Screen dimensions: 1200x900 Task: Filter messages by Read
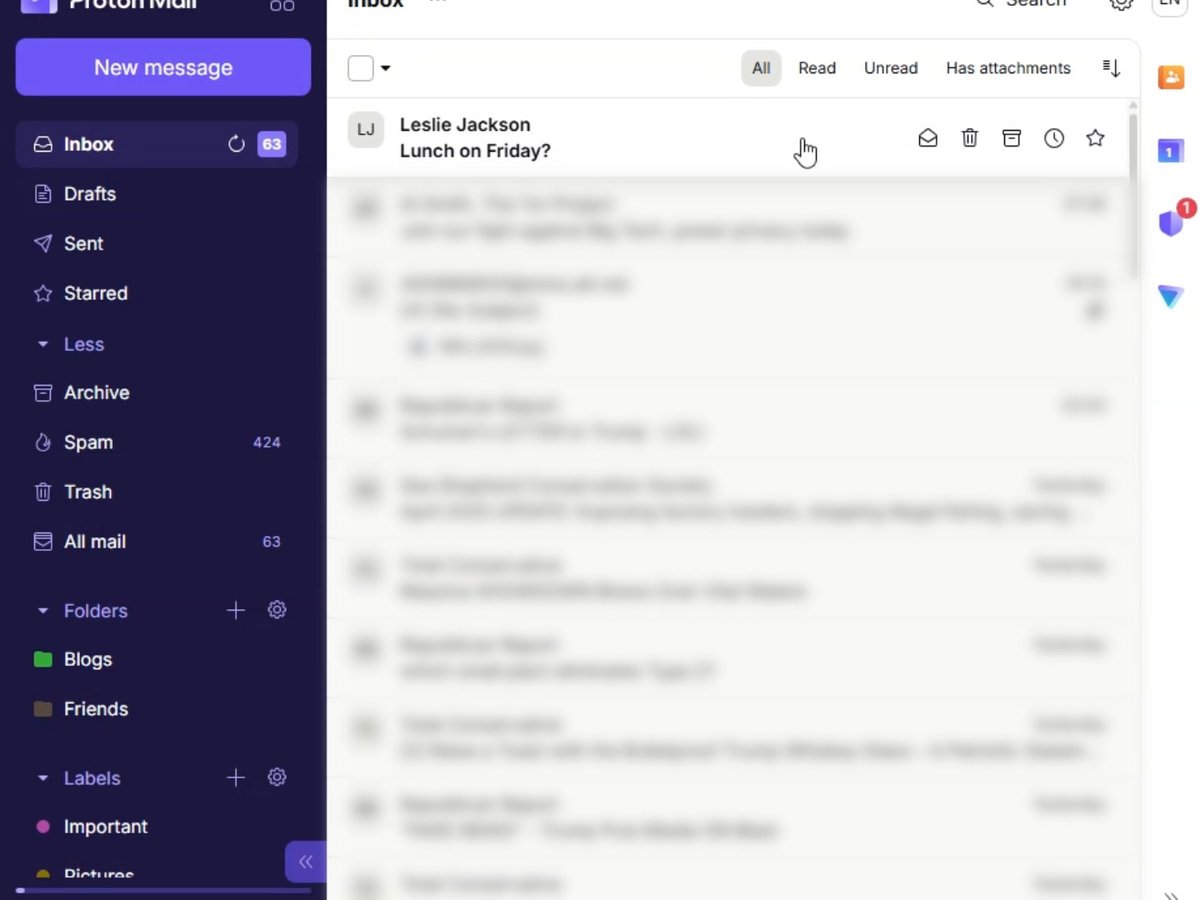[817, 68]
